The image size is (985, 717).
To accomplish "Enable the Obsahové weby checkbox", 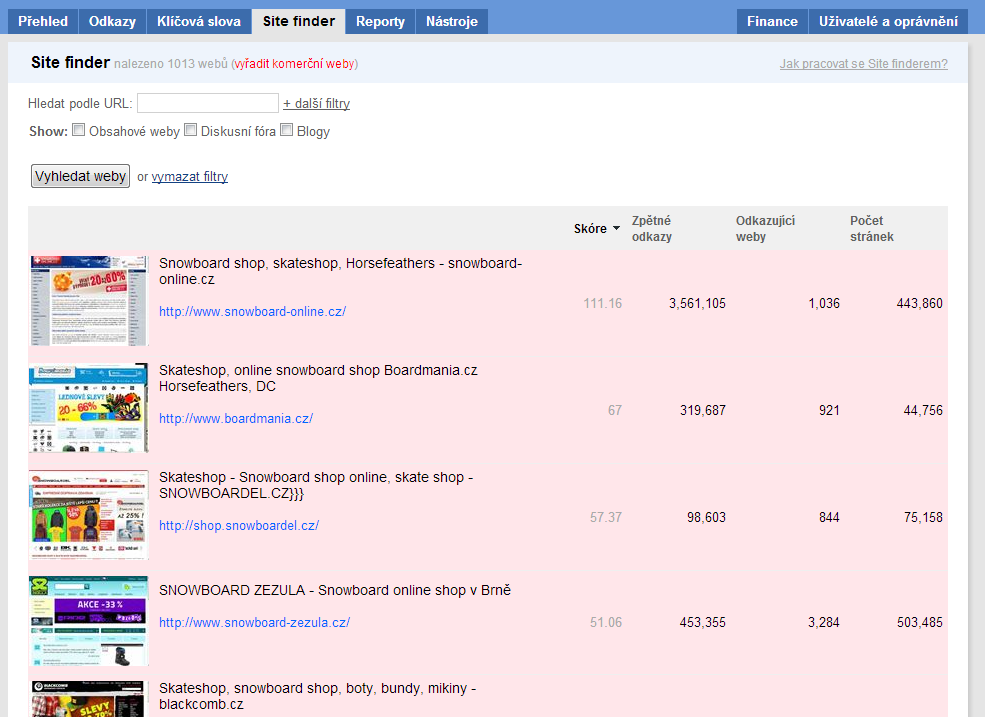I will (79, 130).
